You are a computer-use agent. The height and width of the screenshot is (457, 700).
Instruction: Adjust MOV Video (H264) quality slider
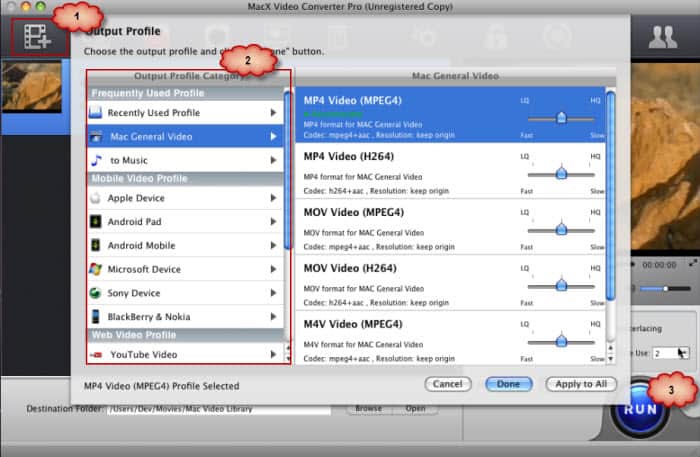point(561,286)
